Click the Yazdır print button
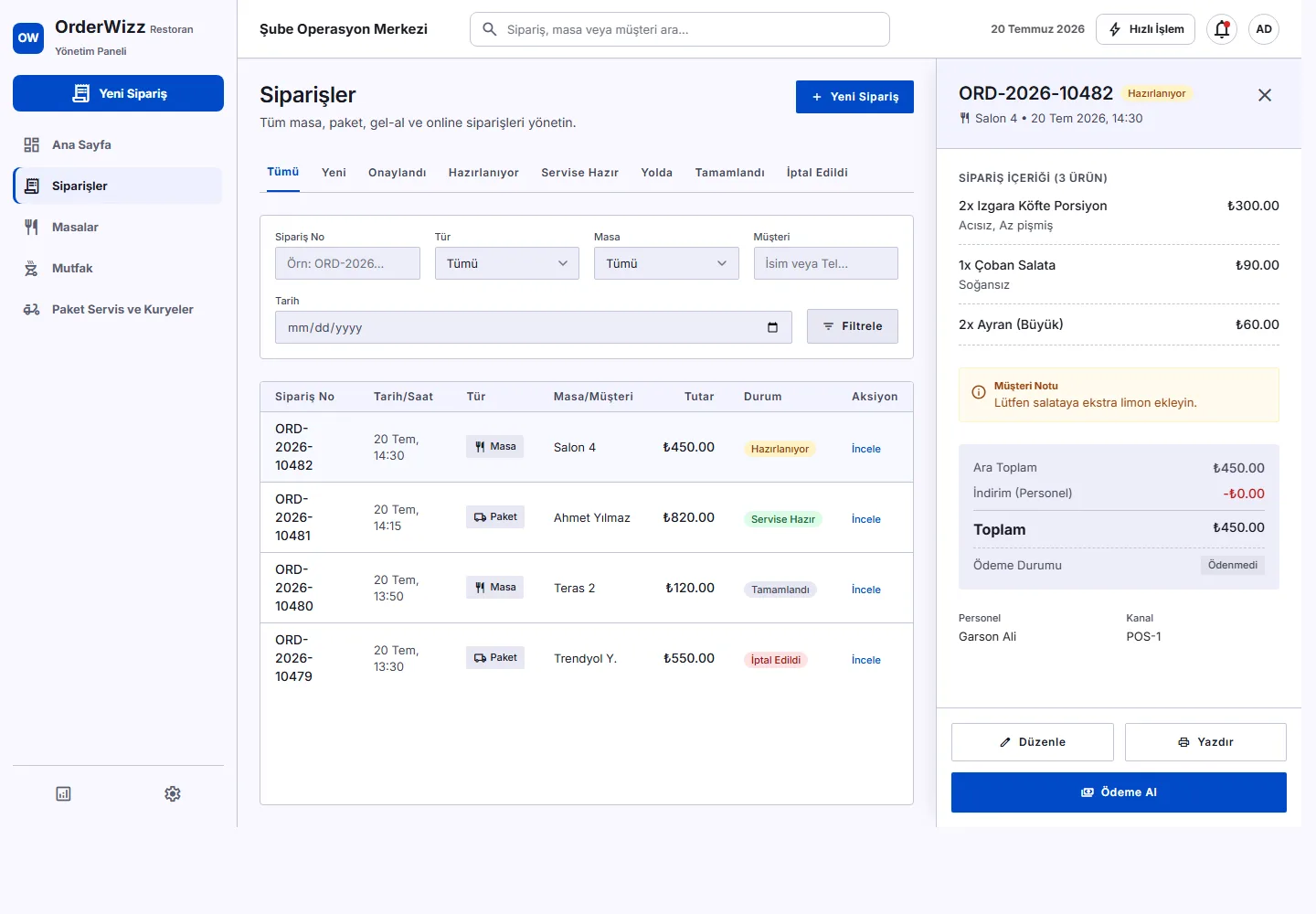1316x914 pixels. pyautogui.click(x=1205, y=742)
